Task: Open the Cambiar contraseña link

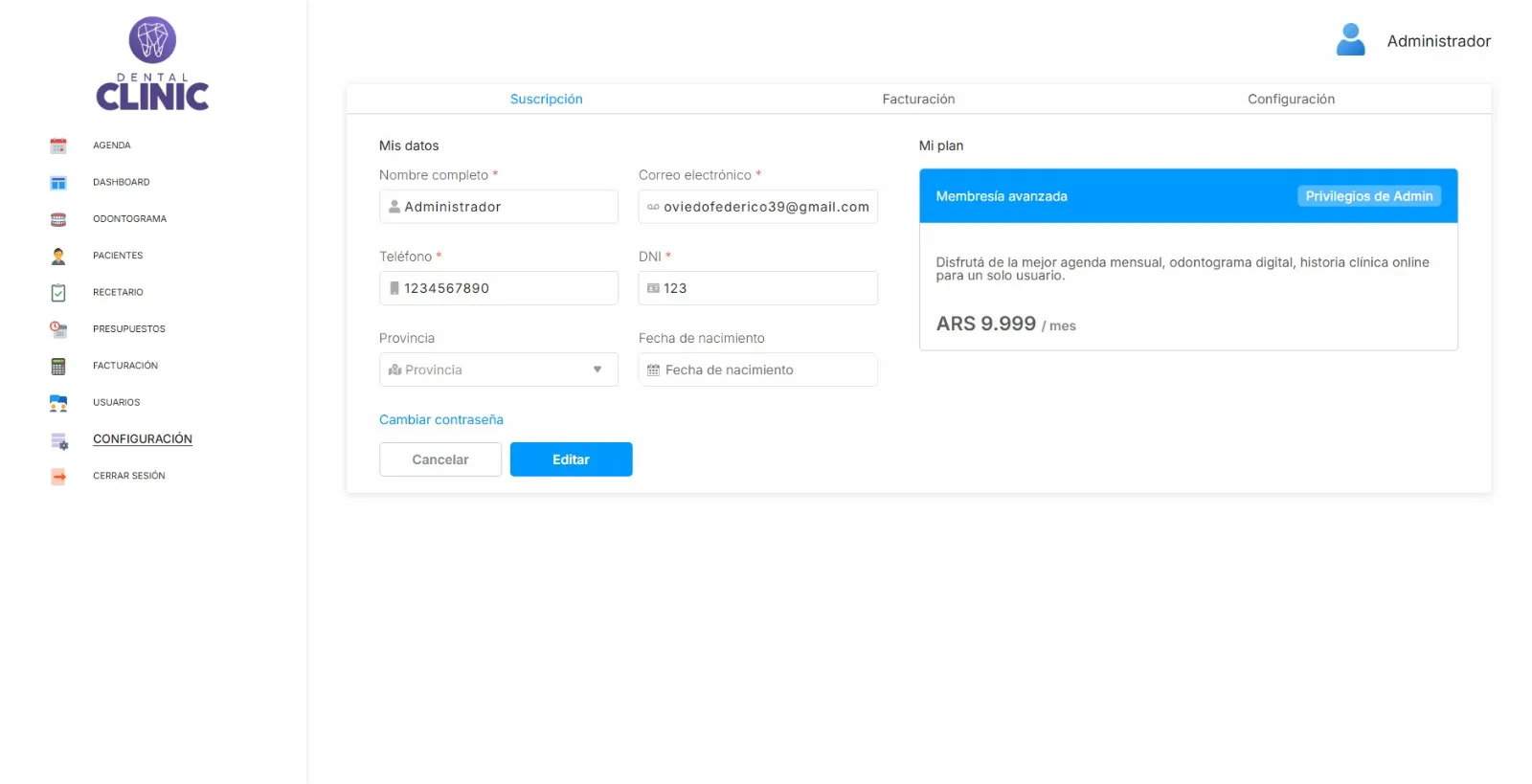Action: pos(441,419)
